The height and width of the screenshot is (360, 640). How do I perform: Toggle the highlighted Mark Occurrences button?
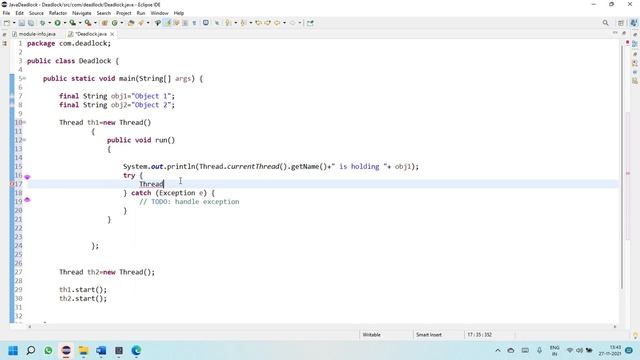[168, 23]
